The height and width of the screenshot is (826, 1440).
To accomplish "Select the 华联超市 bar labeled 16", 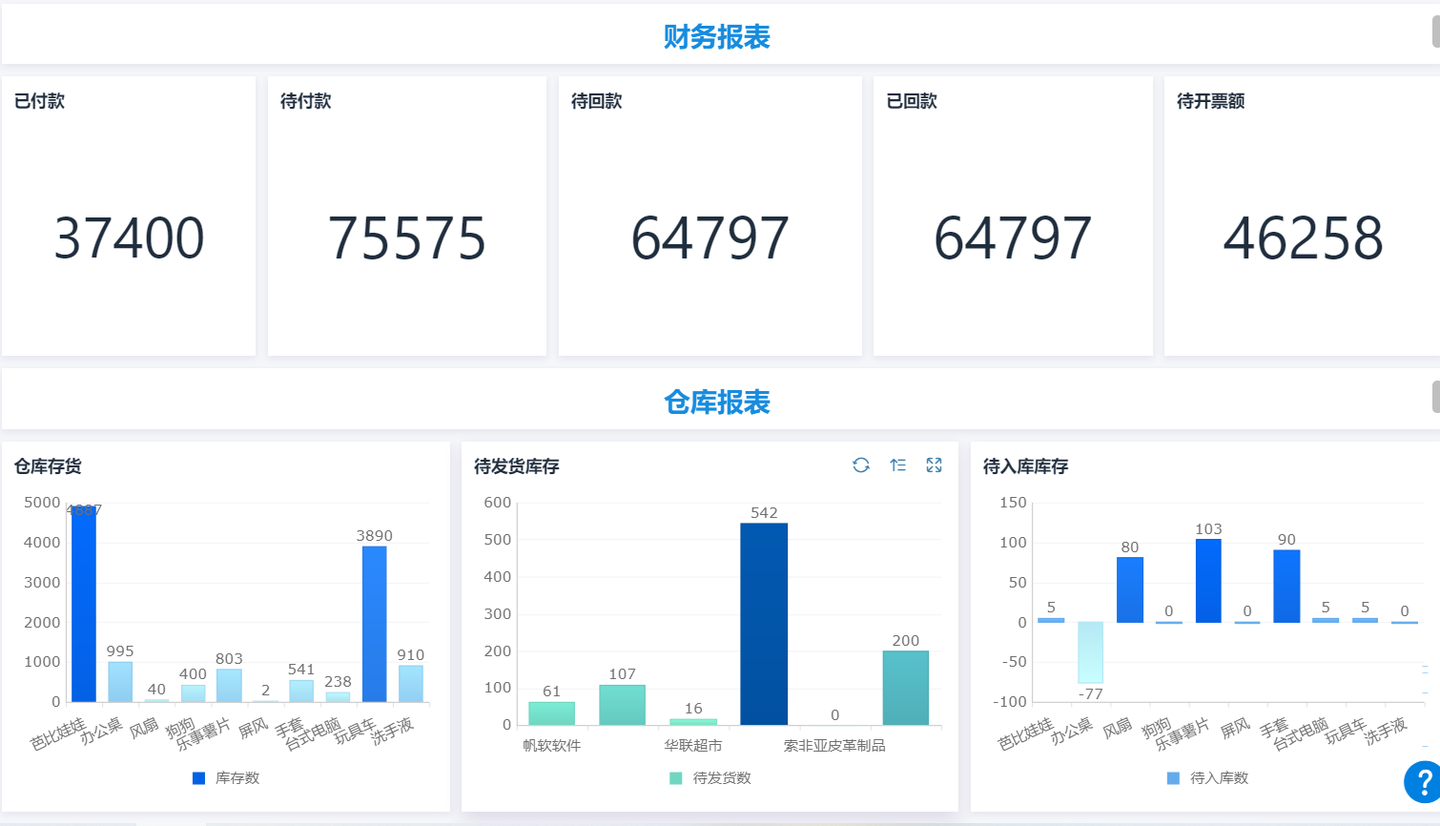I will click(x=693, y=722).
